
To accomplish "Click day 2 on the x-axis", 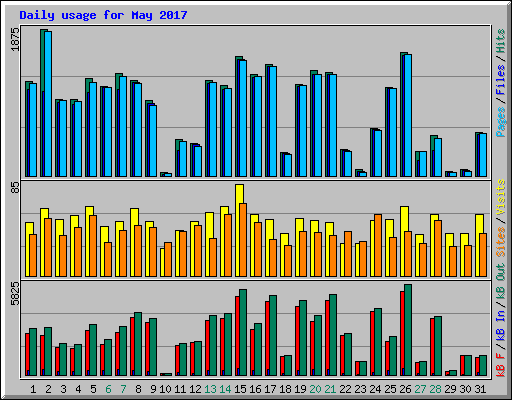I will click(48, 389).
